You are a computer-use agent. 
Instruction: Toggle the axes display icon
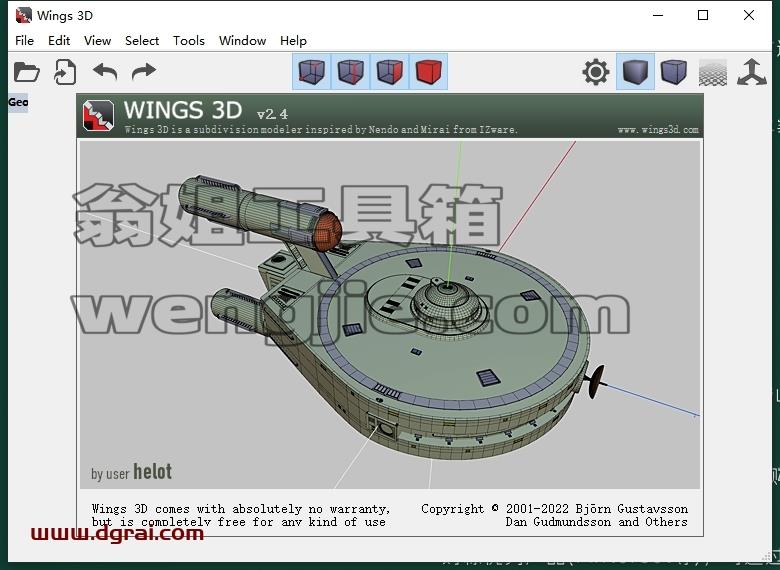752,72
